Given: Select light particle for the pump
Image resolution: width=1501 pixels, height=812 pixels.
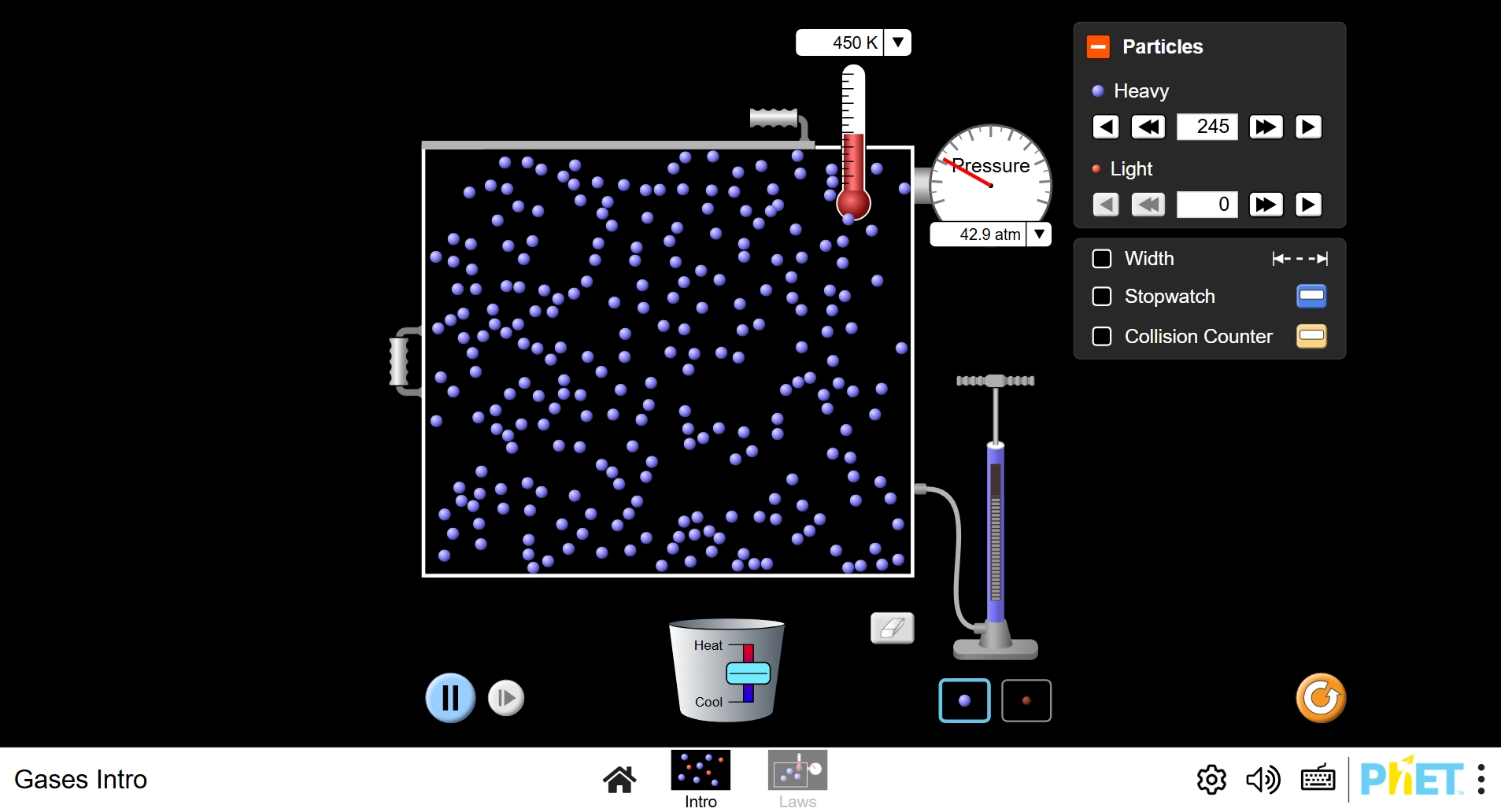Looking at the screenshot, I should (x=1026, y=700).
